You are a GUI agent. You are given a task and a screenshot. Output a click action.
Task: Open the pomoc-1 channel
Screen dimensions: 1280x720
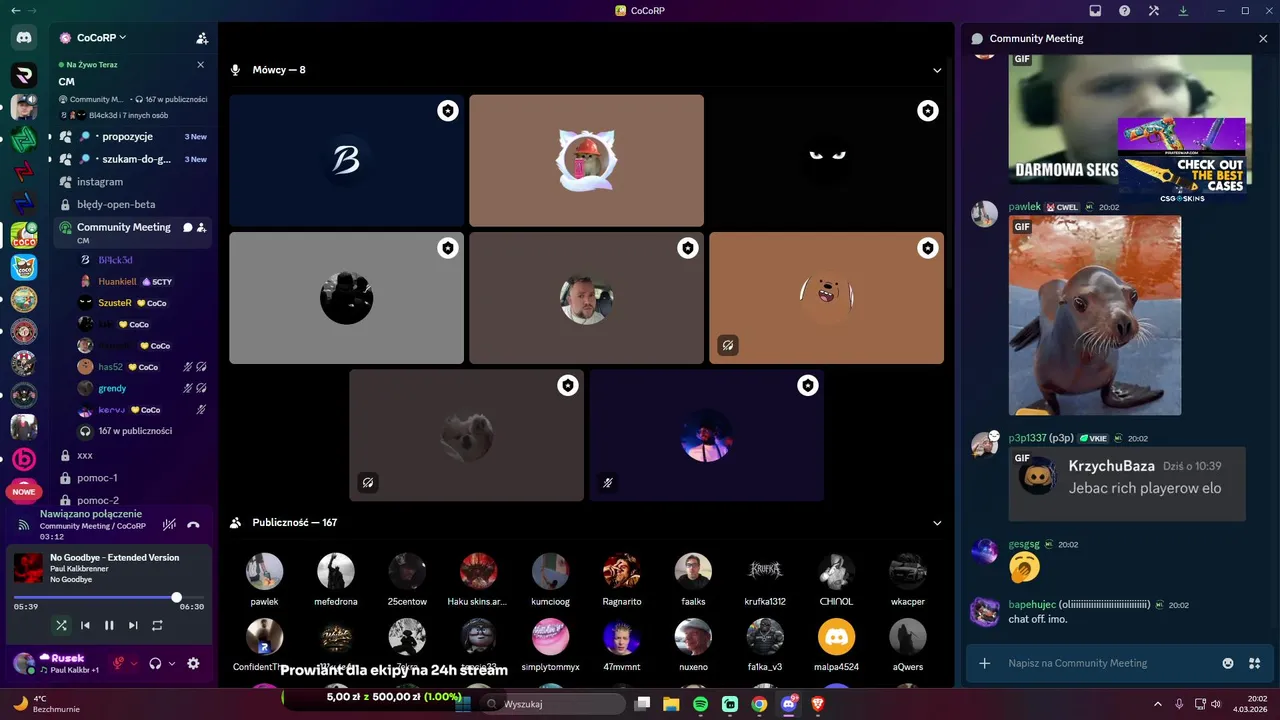132,478
